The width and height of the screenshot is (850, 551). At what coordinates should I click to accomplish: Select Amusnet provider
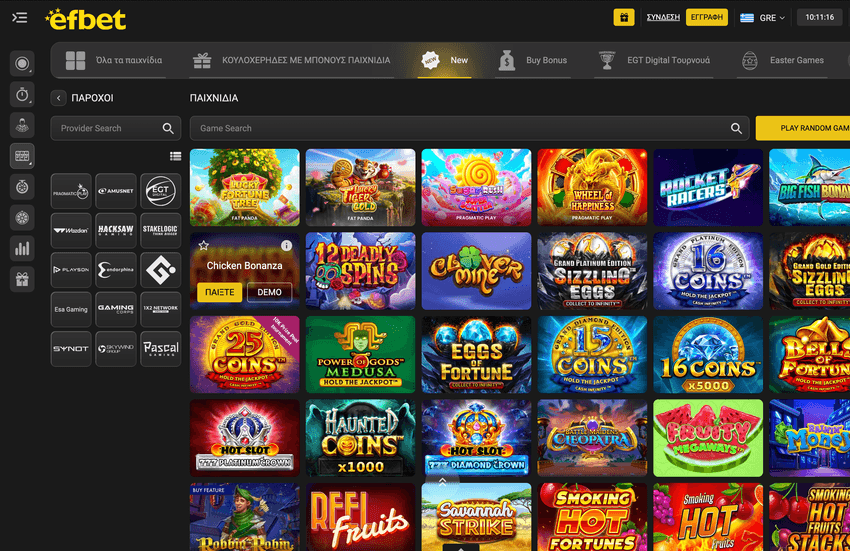[x=116, y=191]
